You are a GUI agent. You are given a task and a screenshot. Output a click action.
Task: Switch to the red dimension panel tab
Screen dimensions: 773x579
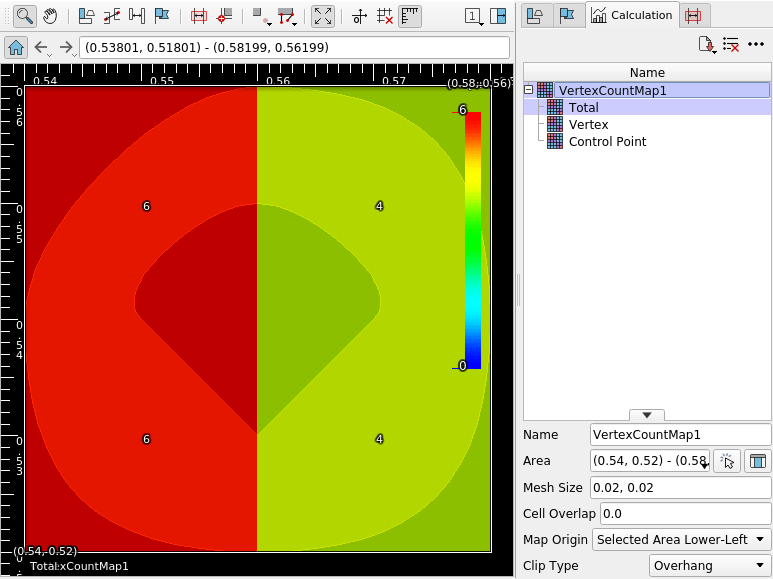[694, 15]
